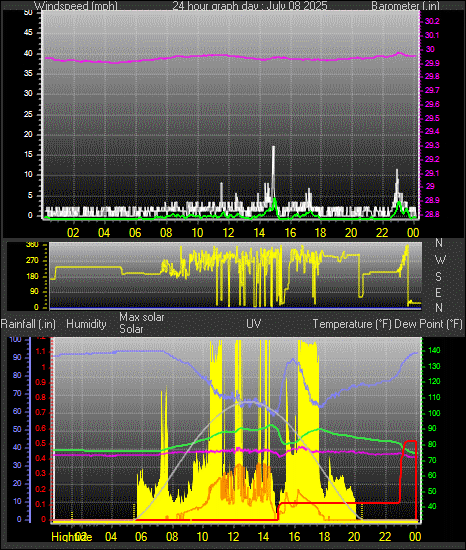The height and width of the screenshot is (550, 466).
Task: Click the N compass label at top
Action: (x=439, y=242)
